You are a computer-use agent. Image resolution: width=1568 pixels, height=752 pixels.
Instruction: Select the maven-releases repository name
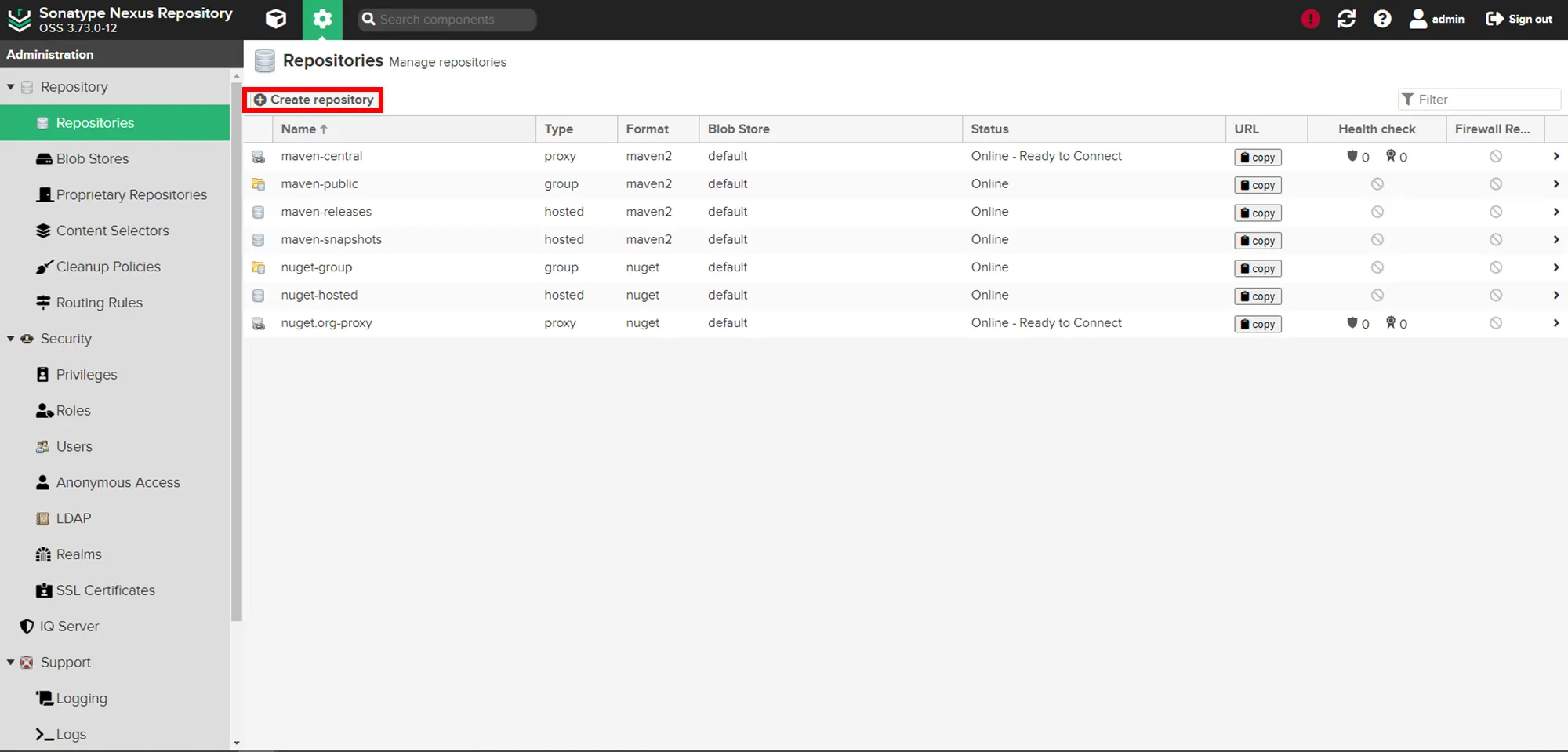(326, 212)
